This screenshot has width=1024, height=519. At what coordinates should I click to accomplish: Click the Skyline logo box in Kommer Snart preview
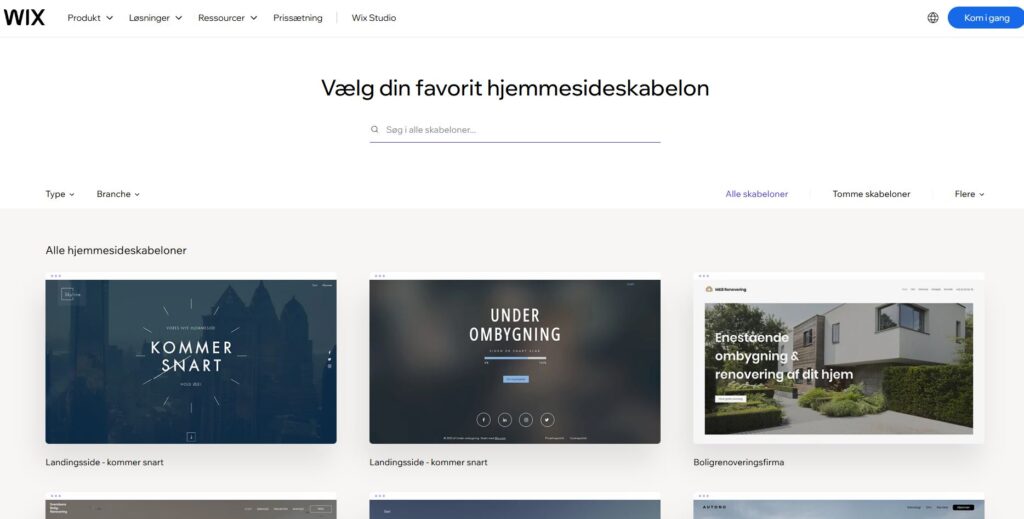72,295
